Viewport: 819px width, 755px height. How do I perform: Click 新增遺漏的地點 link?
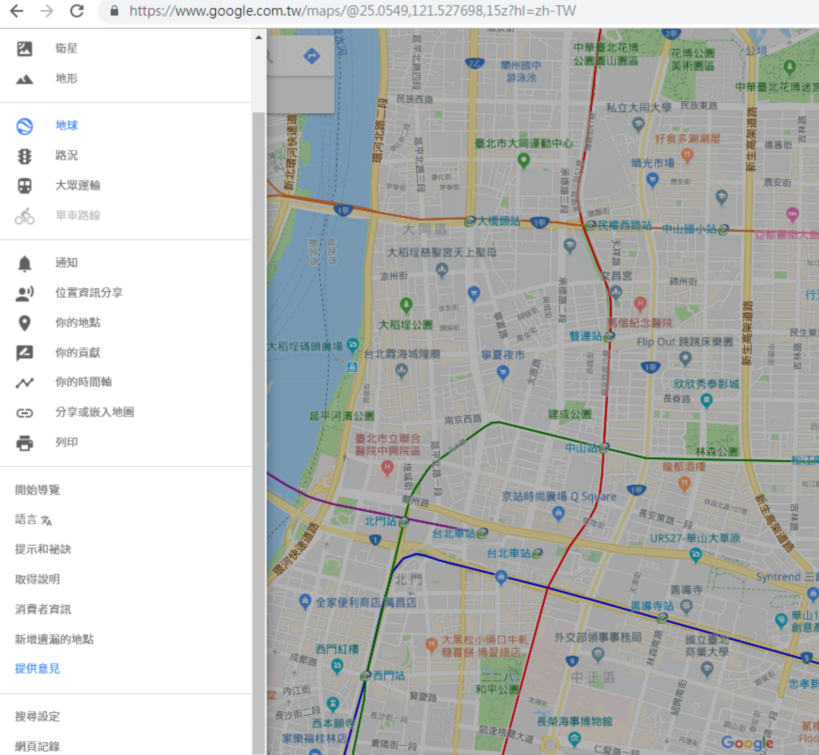(54, 640)
